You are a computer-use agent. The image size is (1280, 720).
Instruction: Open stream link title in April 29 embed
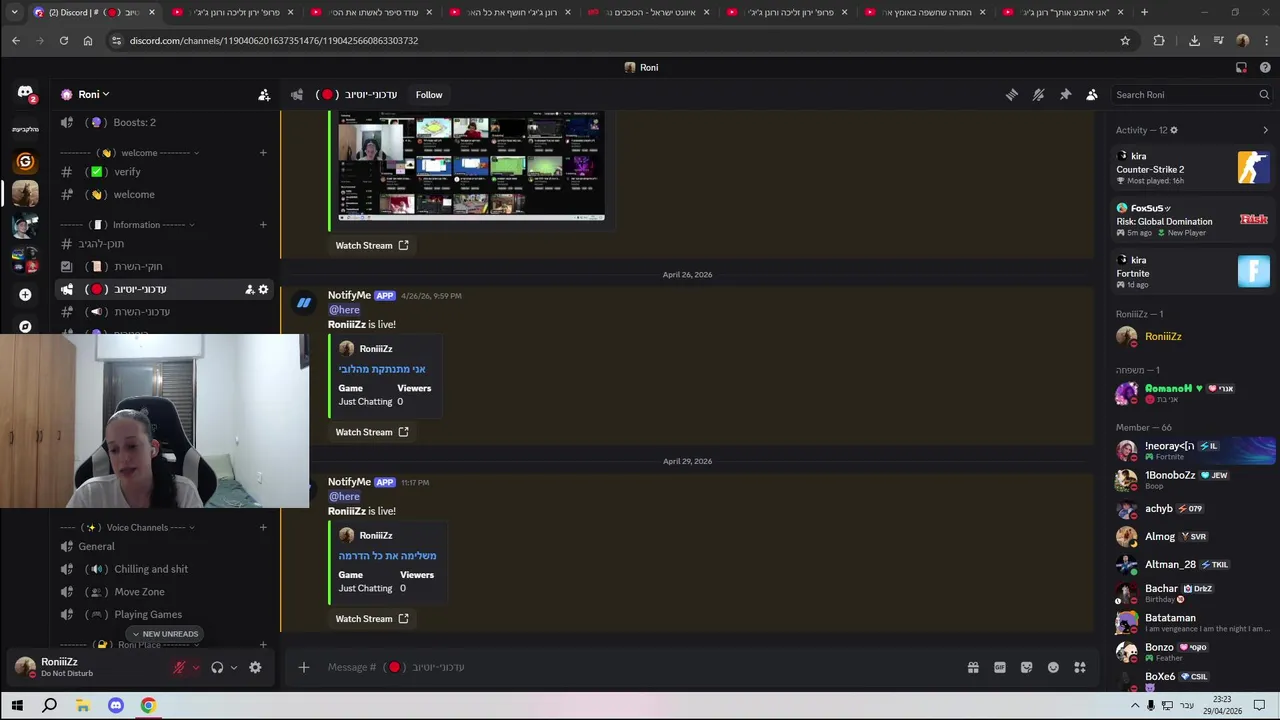[x=387, y=556]
